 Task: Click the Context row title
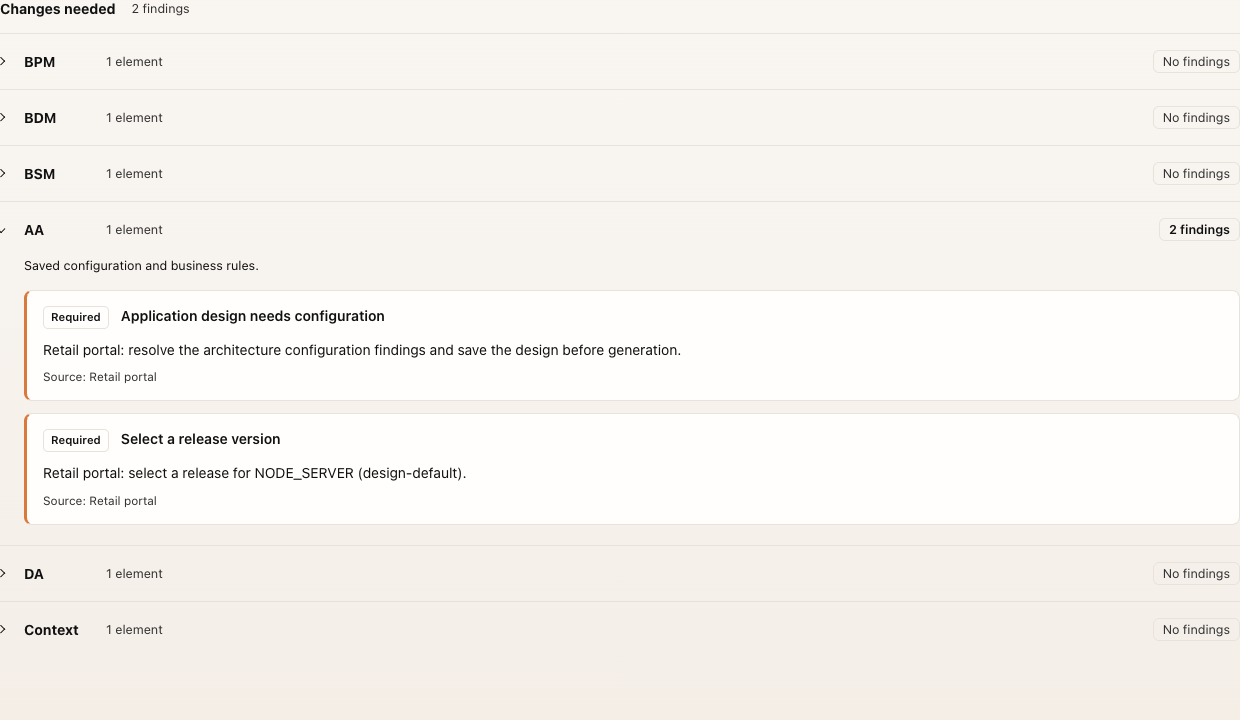pyautogui.click(x=51, y=630)
